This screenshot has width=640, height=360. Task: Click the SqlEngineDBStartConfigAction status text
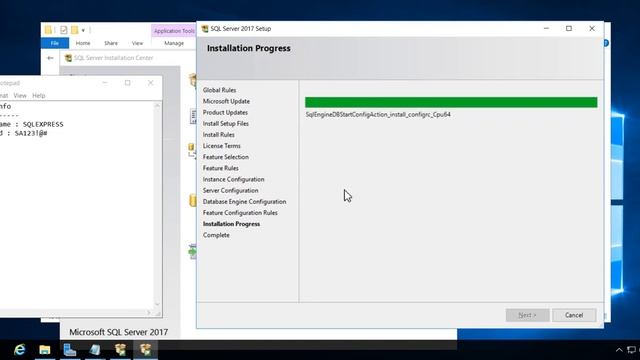[x=378, y=115]
